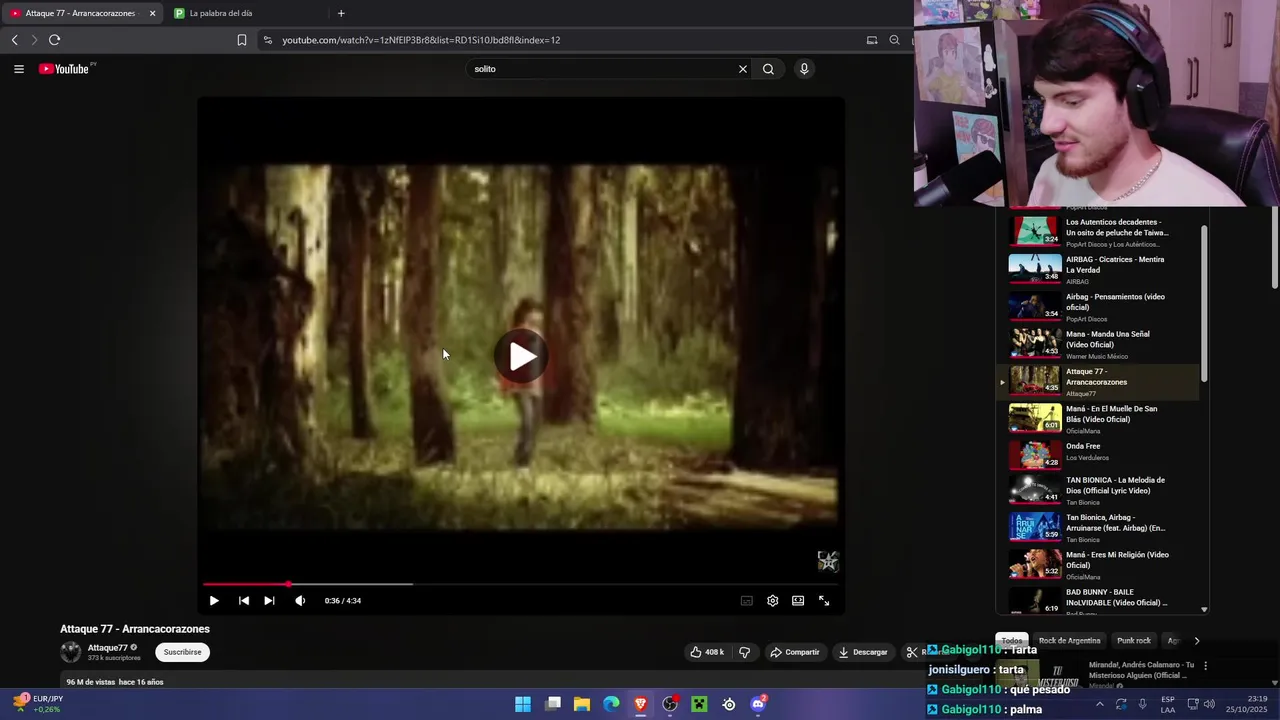
Task: Open the EUR/JPY taskbar widget
Action: point(38,704)
